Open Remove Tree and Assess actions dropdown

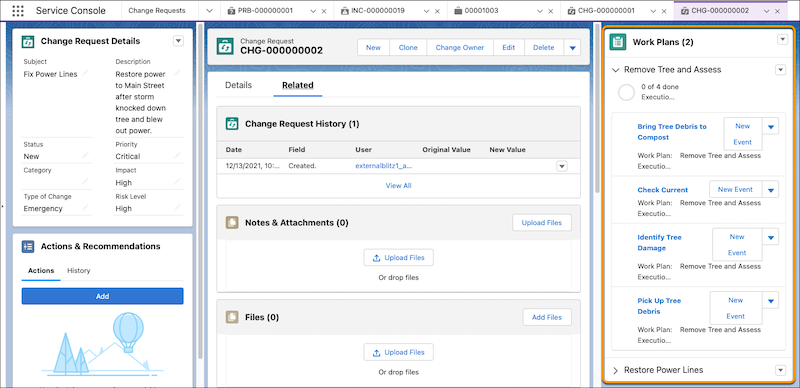click(781, 70)
